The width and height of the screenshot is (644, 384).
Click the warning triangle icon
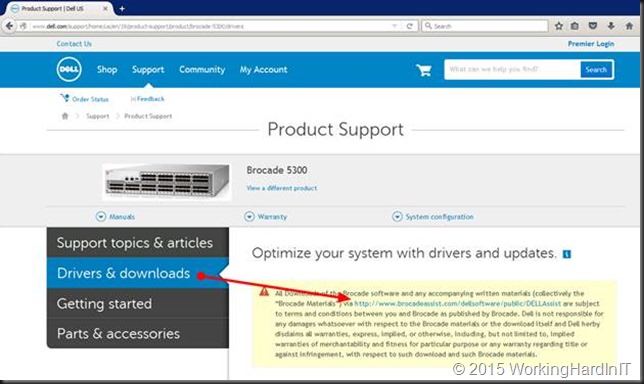click(264, 292)
